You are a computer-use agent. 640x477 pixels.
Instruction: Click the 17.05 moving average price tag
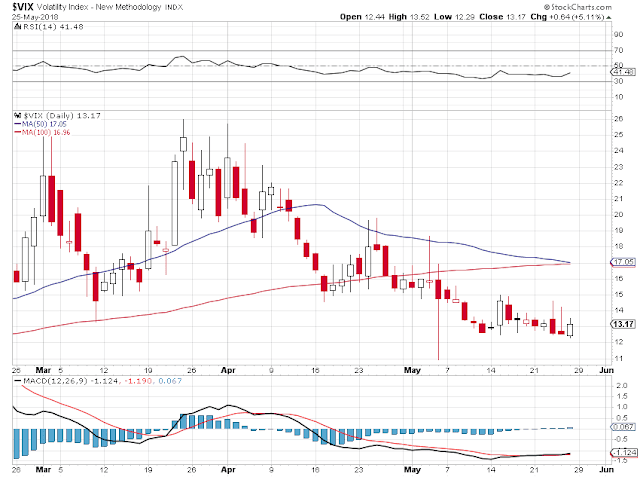click(x=624, y=262)
